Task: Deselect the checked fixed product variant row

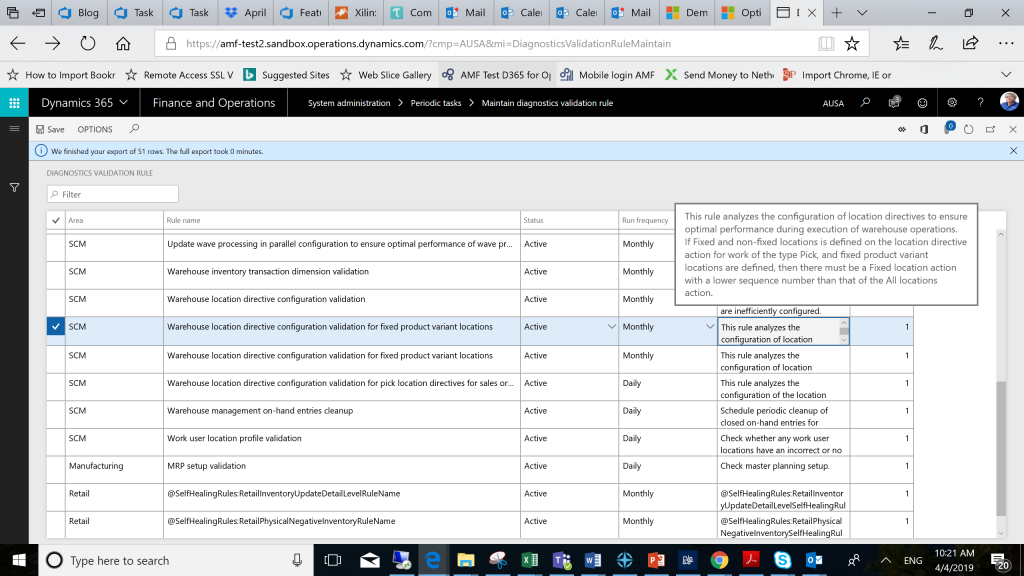Action: point(56,327)
